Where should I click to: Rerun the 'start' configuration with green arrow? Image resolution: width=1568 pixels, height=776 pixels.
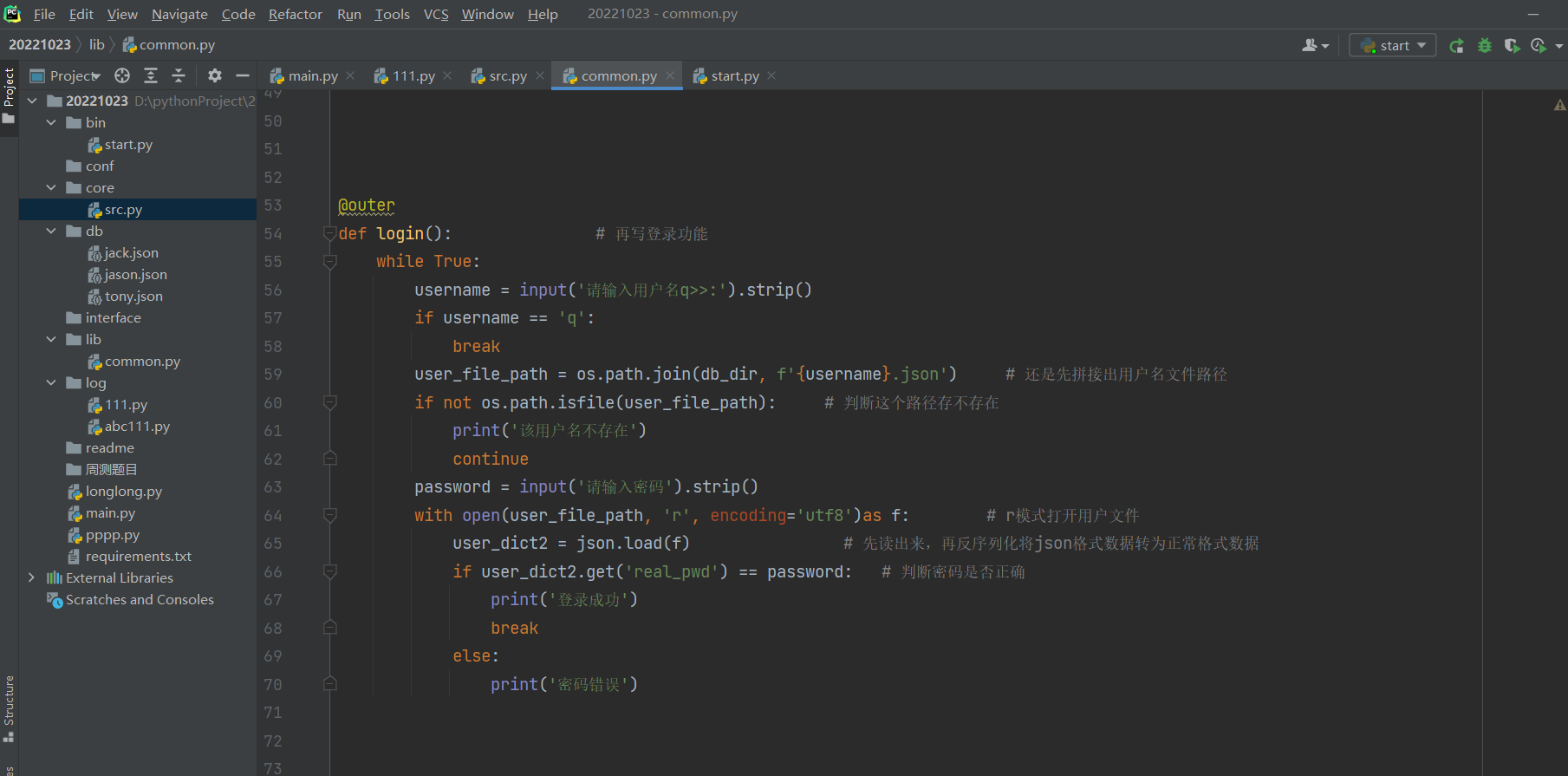pyautogui.click(x=1456, y=46)
